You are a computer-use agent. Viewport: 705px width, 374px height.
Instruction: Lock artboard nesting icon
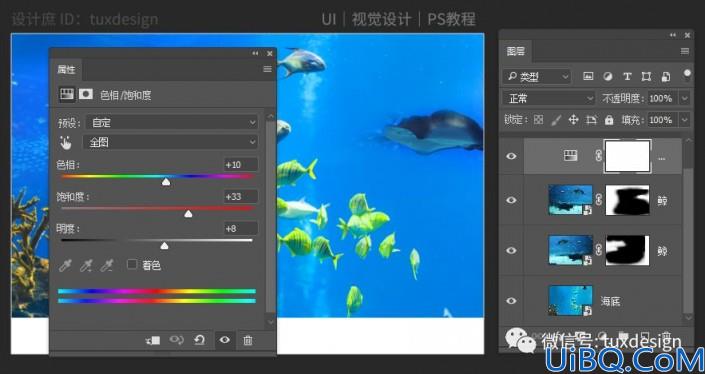[x=591, y=120]
